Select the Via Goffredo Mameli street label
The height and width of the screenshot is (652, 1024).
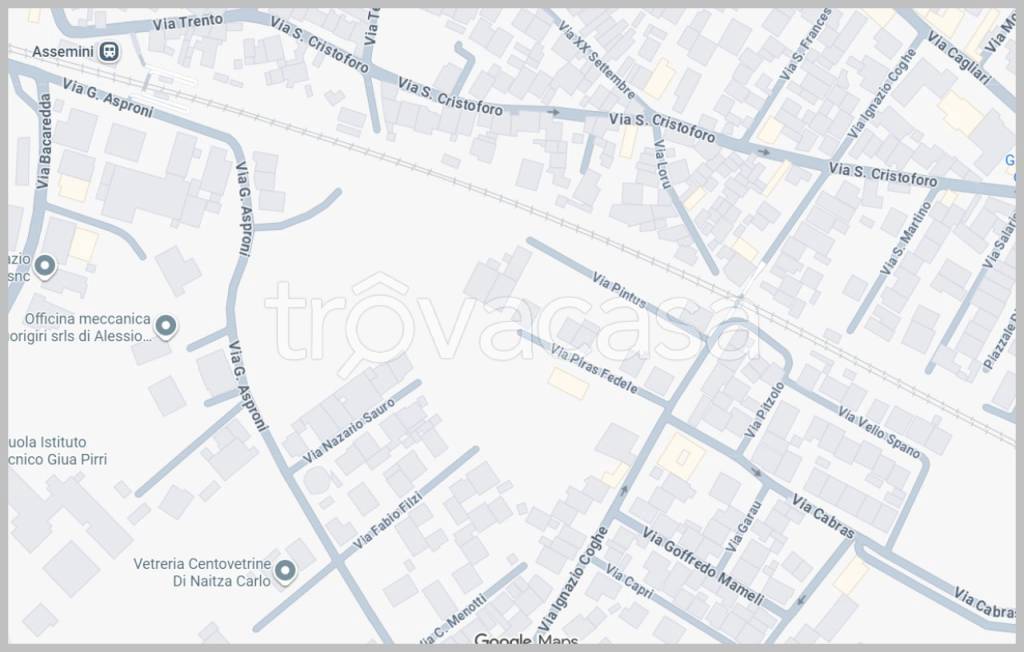pos(702,567)
